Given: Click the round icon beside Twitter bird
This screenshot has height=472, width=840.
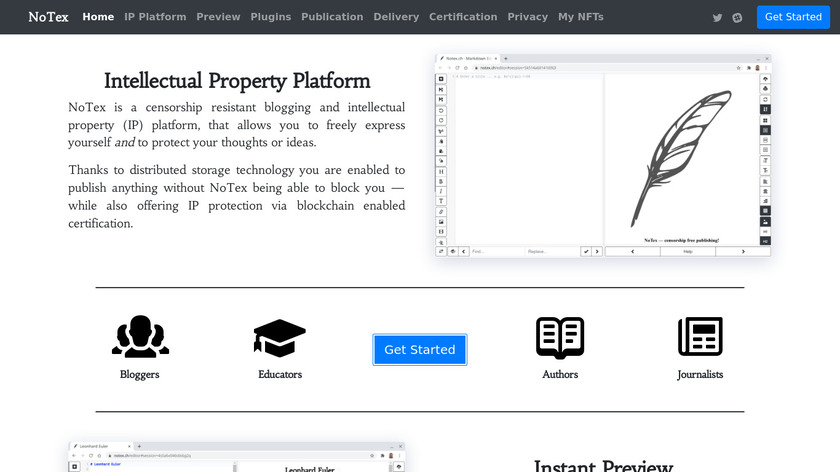Looking at the screenshot, I should pos(737,18).
